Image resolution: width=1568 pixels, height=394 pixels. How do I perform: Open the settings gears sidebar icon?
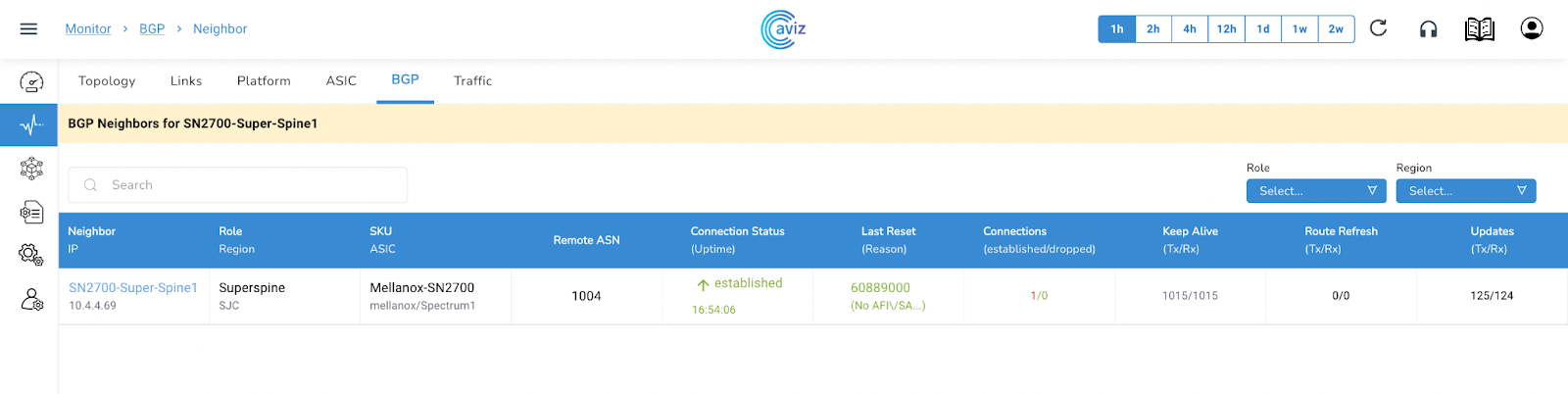pos(31,256)
